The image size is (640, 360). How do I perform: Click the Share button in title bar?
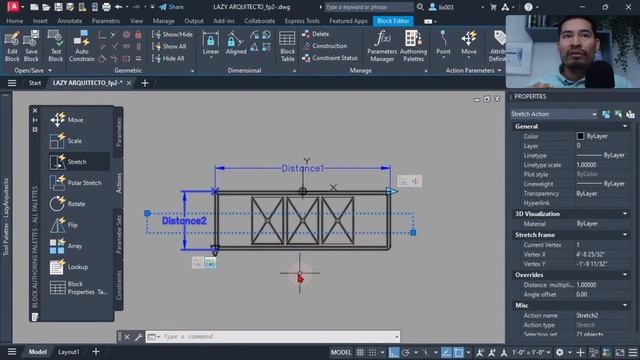[171, 7]
